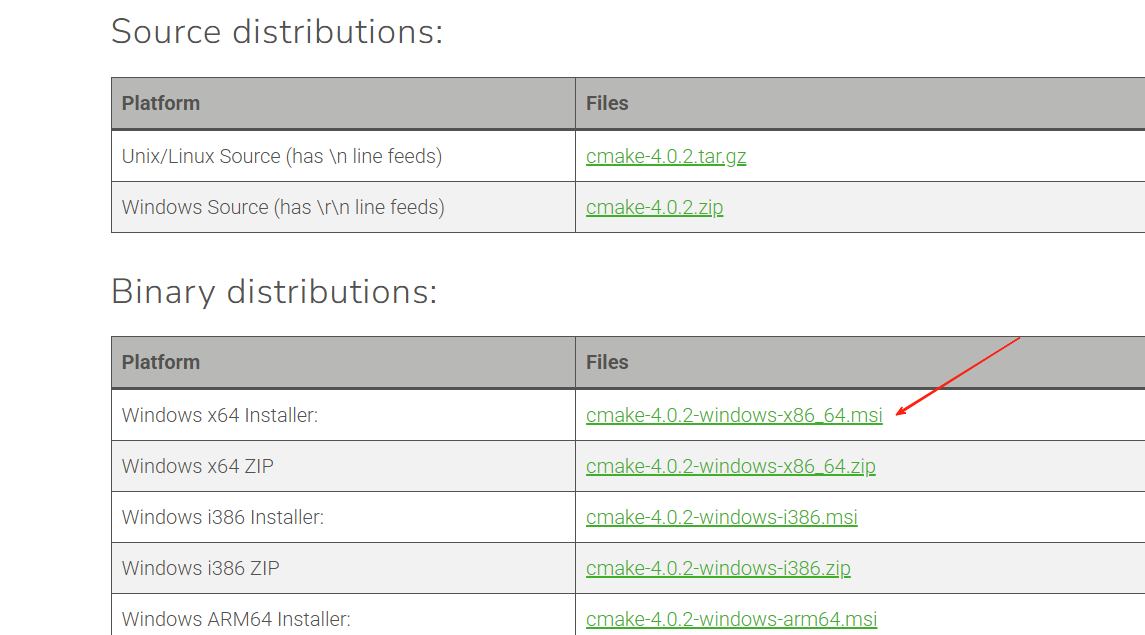Click the cmake-4.0.2-windows-x86_64.zip link

tap(730, 466)
